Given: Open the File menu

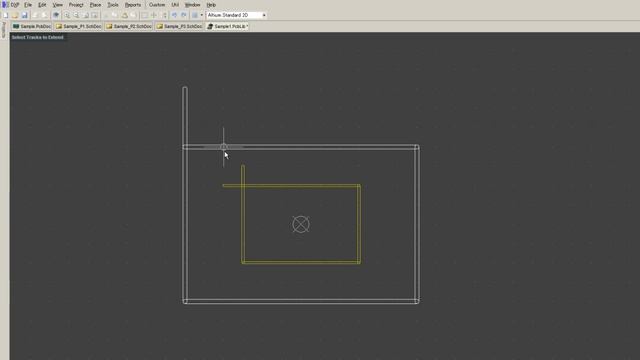Looking at the screenshot, I should point(28,5).
